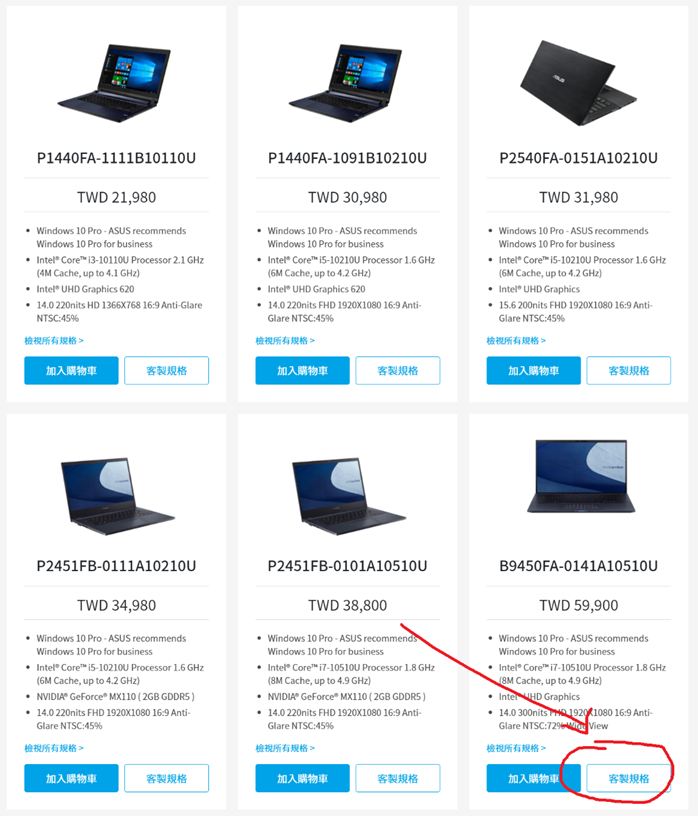
Task: Click the P2540FA laptop product image
Action: coord(578,83)
